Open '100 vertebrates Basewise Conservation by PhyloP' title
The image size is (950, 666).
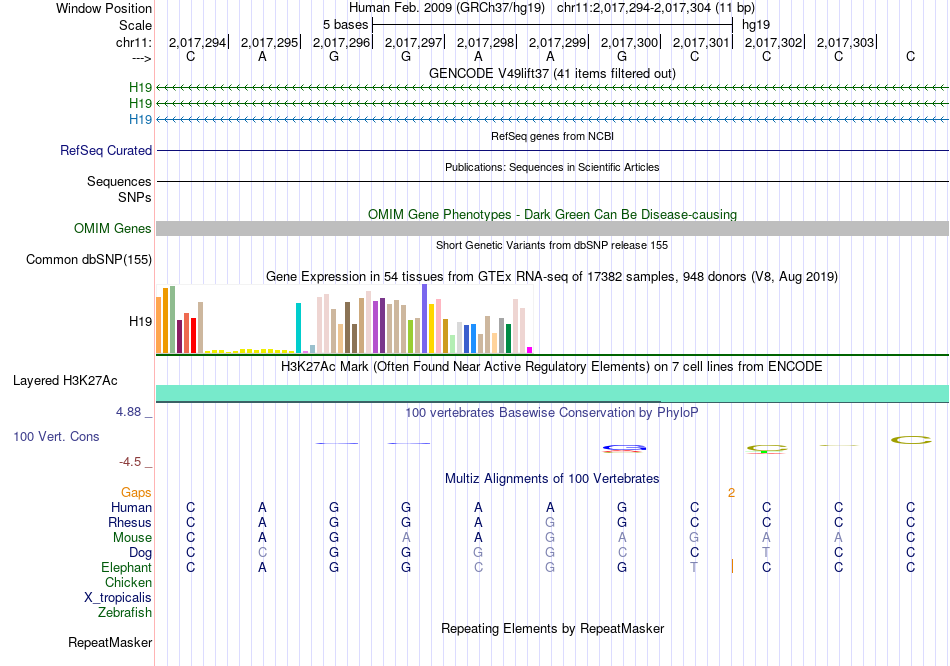(552, 413)
